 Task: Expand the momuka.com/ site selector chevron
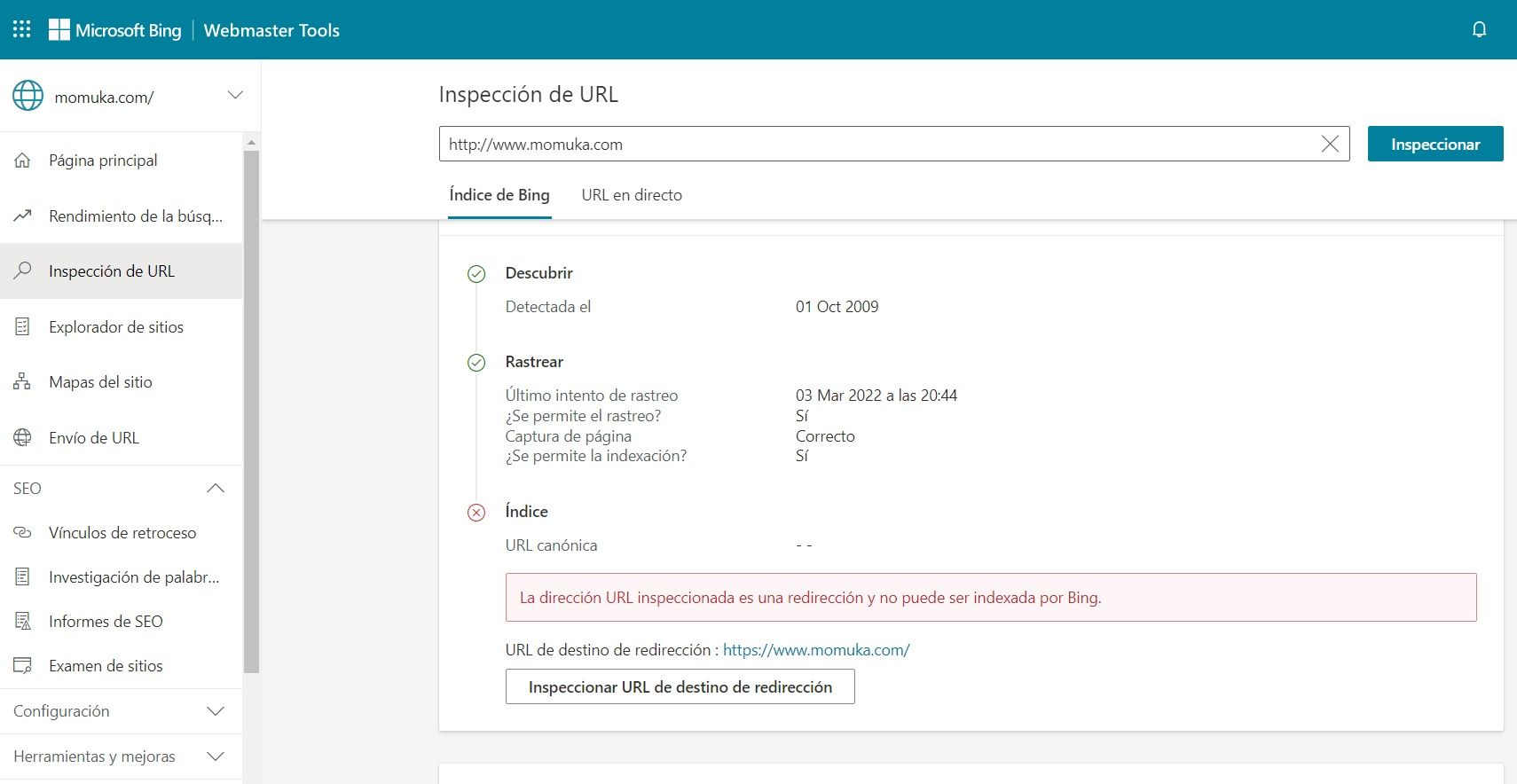pos(235,95)
